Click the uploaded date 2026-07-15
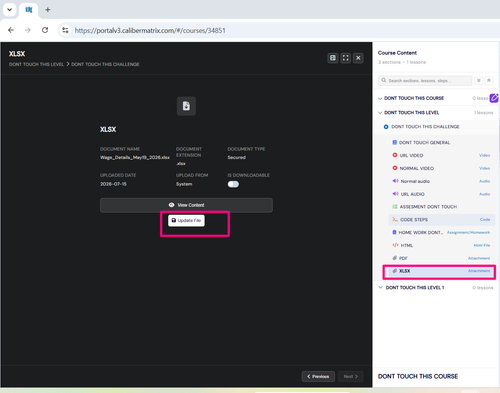The width and height of the screenshot is (500, 393). point(113,184)
